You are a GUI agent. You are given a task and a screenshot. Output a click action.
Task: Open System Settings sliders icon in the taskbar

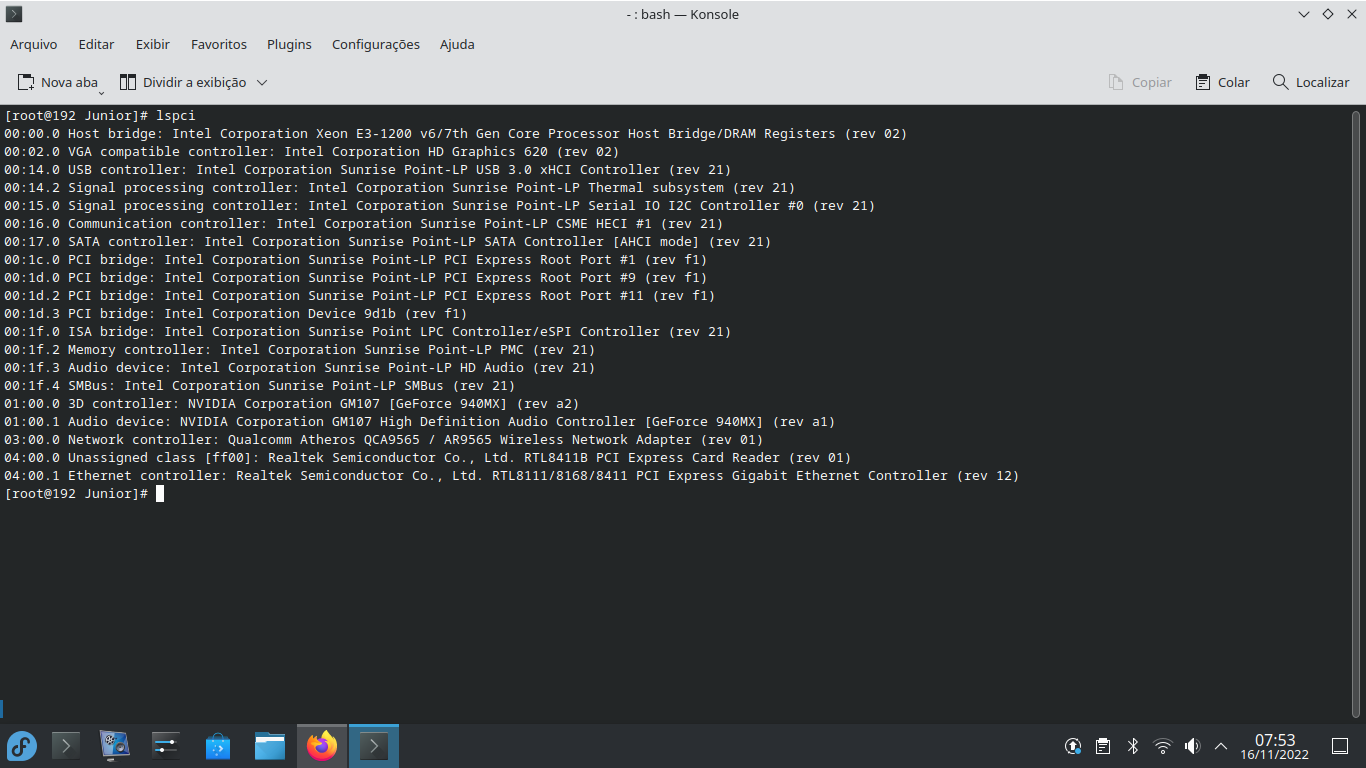pyautogui.click(x=166, y=745)
